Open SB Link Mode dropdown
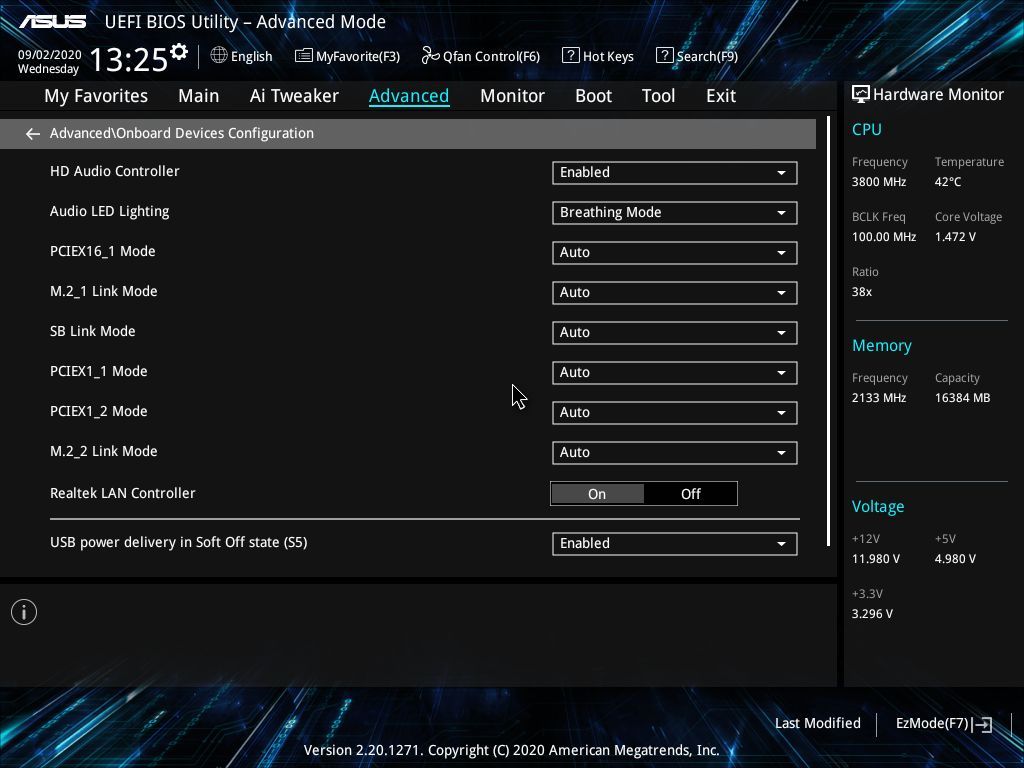Viewport: 1024px width, 768px height. click(675, 332)
